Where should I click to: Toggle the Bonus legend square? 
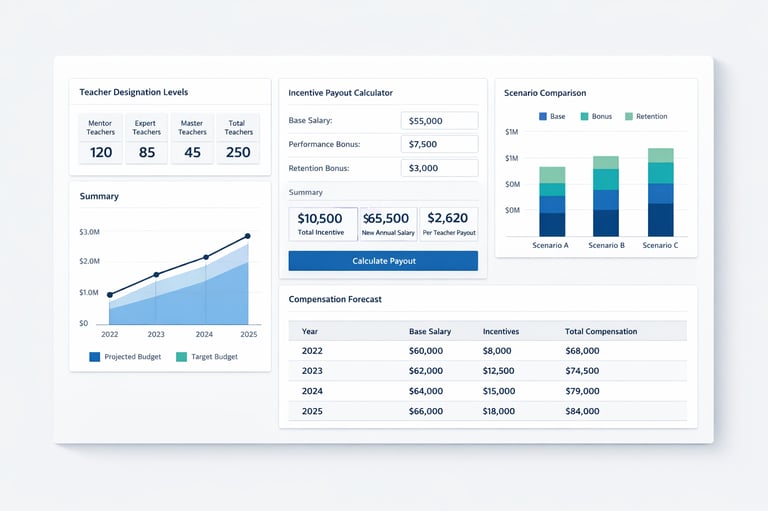click(x=584, y=117)
